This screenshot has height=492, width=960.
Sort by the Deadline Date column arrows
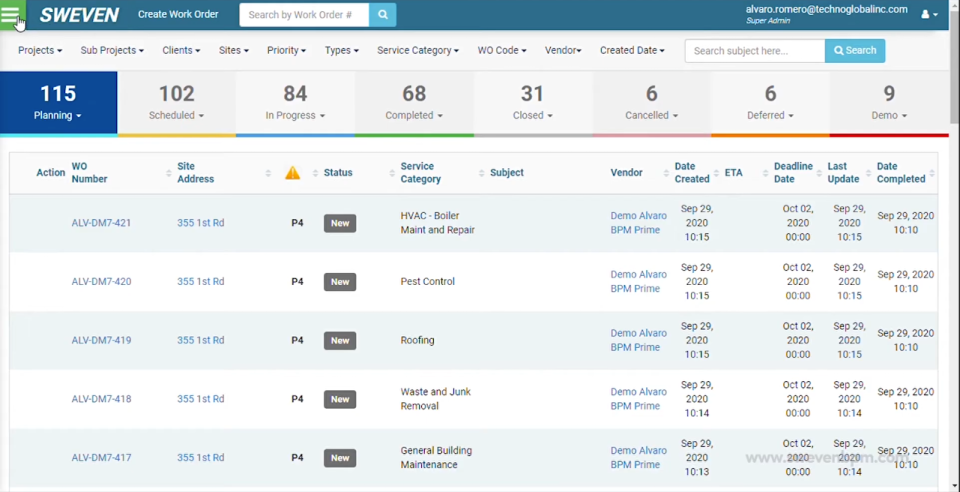(819, 174)
